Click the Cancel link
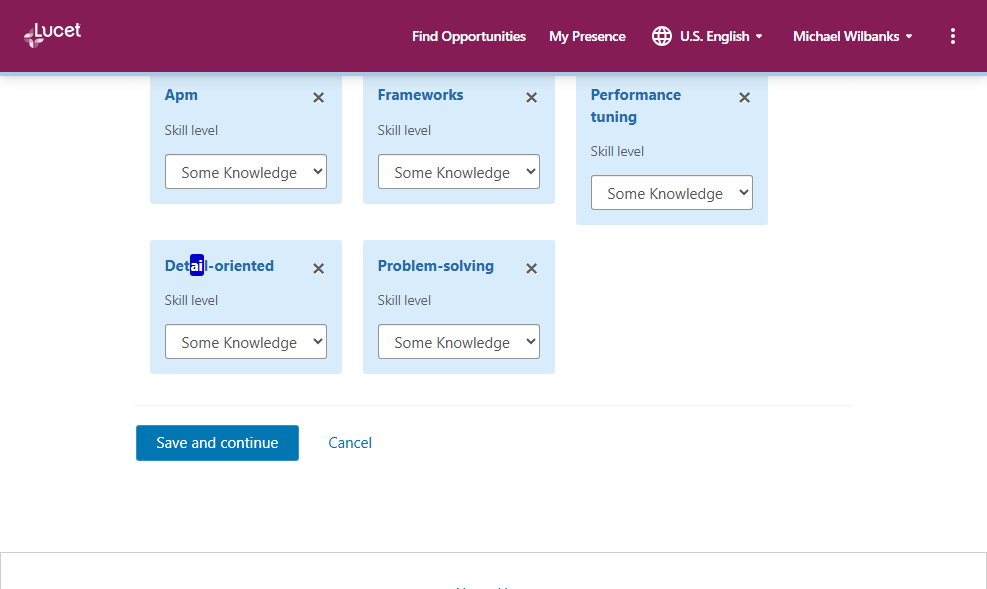This screenshot has width=987, height=589. click(350, 442)
